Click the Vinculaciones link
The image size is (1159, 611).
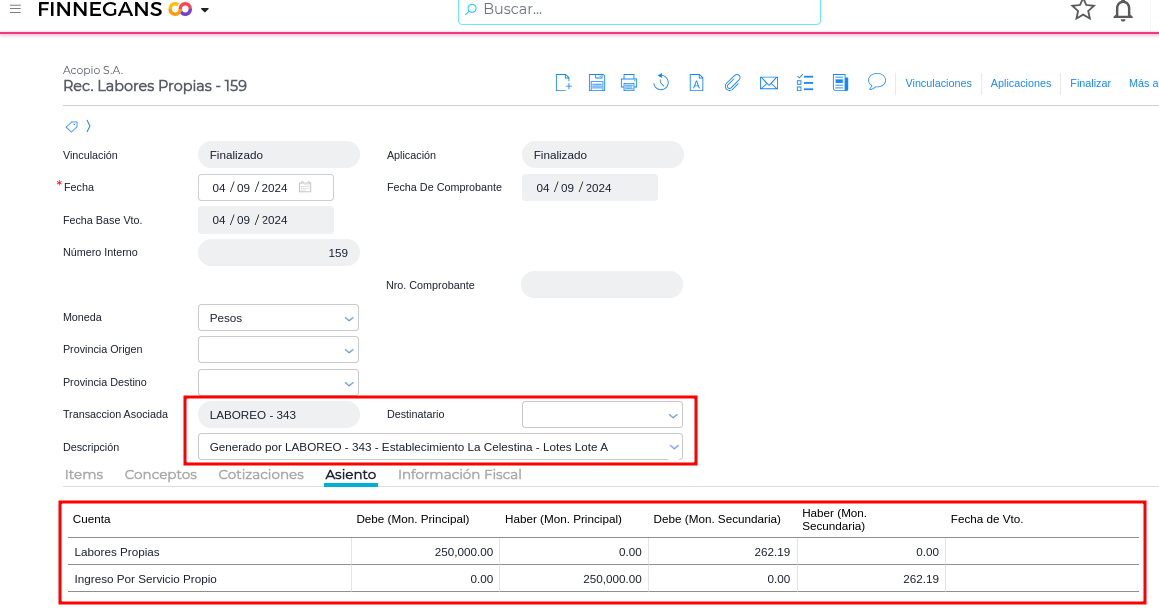click(x=938, y=83)
